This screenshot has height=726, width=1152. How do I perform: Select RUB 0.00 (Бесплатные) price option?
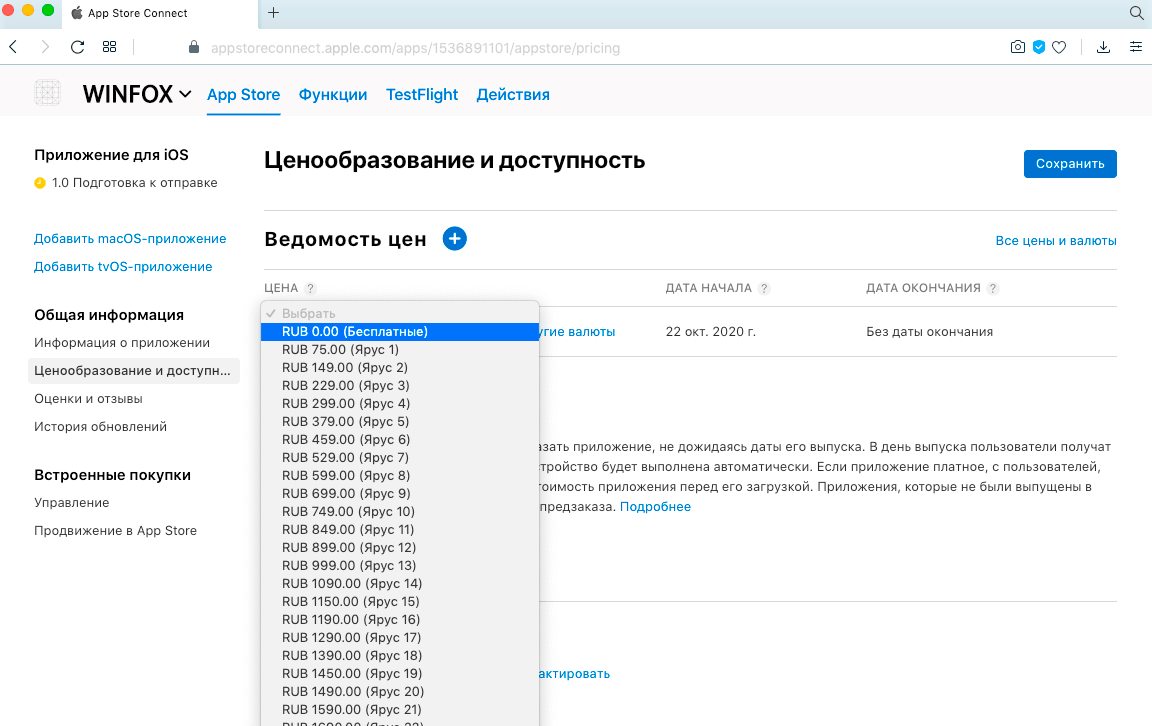click(x=355, y=331)
